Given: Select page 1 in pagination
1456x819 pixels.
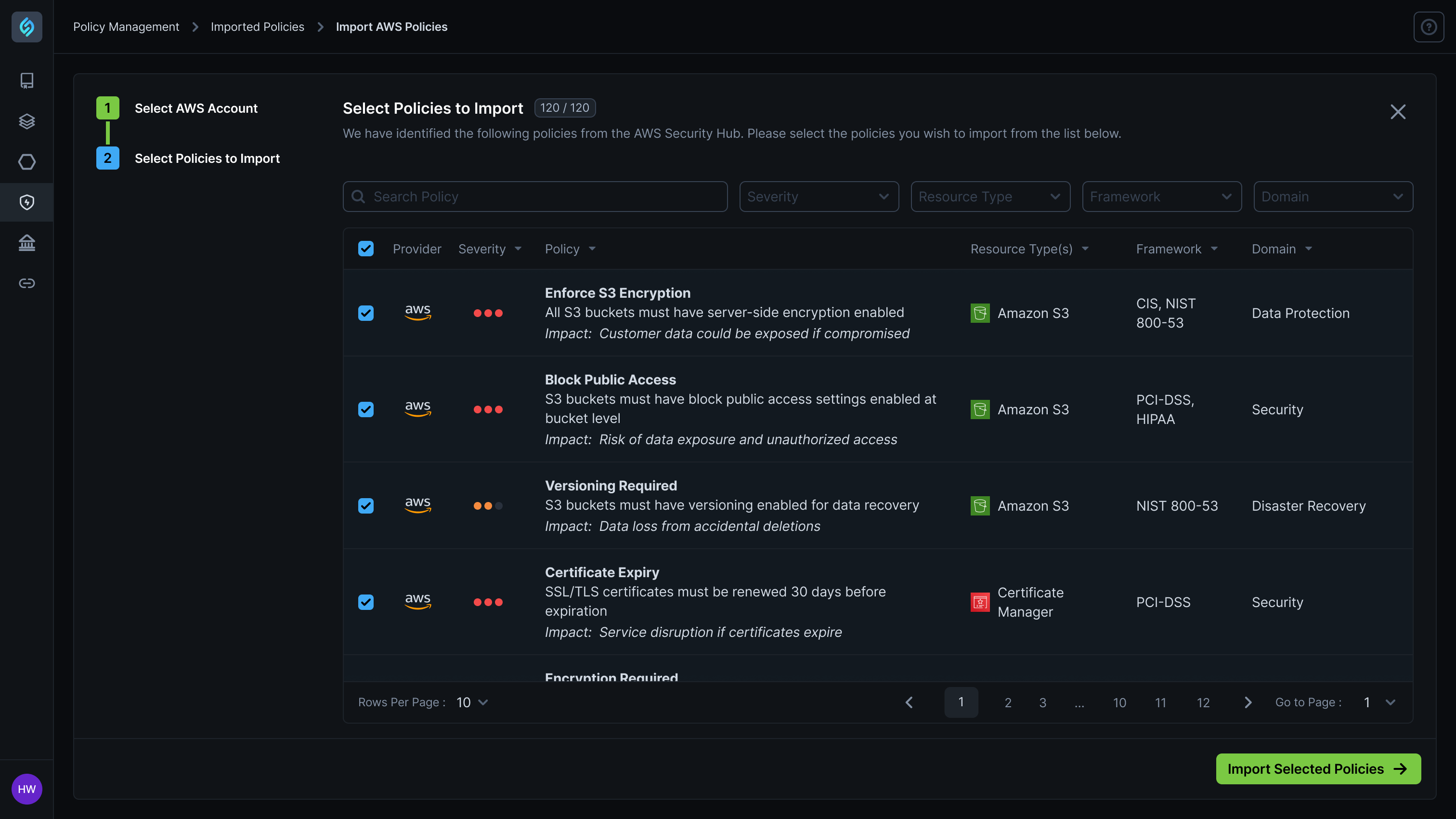Looking at the screenshot, I should [x=961, y=702].
